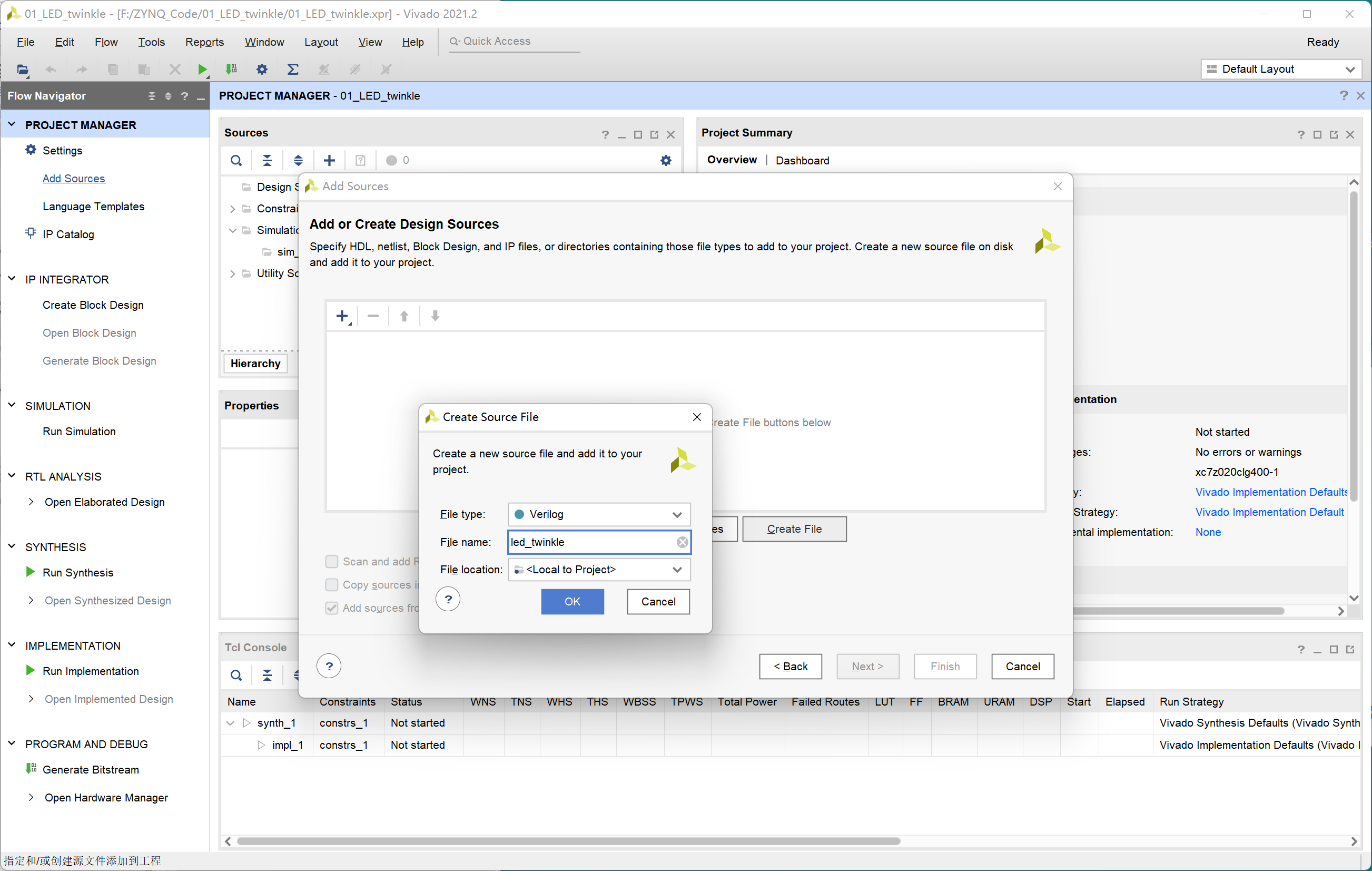Viewport: 1372px width, 871px height.
Task: Collapse the IP INTEGRATOR section
Action: pos(12,279)
